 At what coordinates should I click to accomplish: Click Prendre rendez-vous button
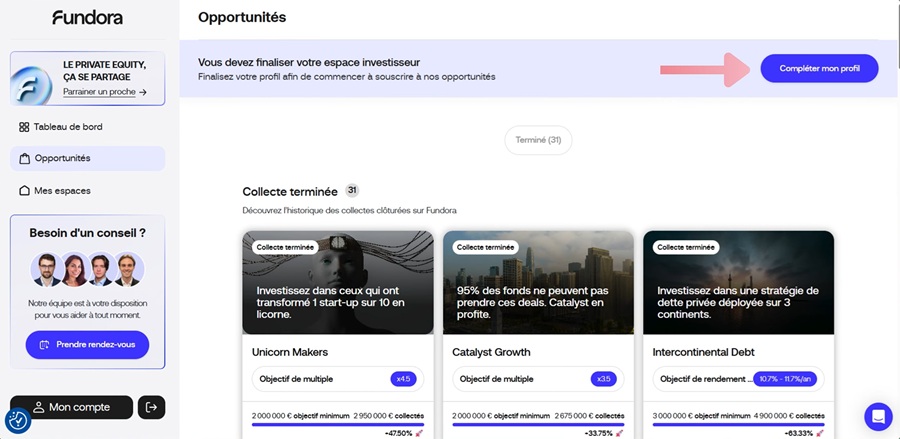pyautogui.click(x=87, y=345)
